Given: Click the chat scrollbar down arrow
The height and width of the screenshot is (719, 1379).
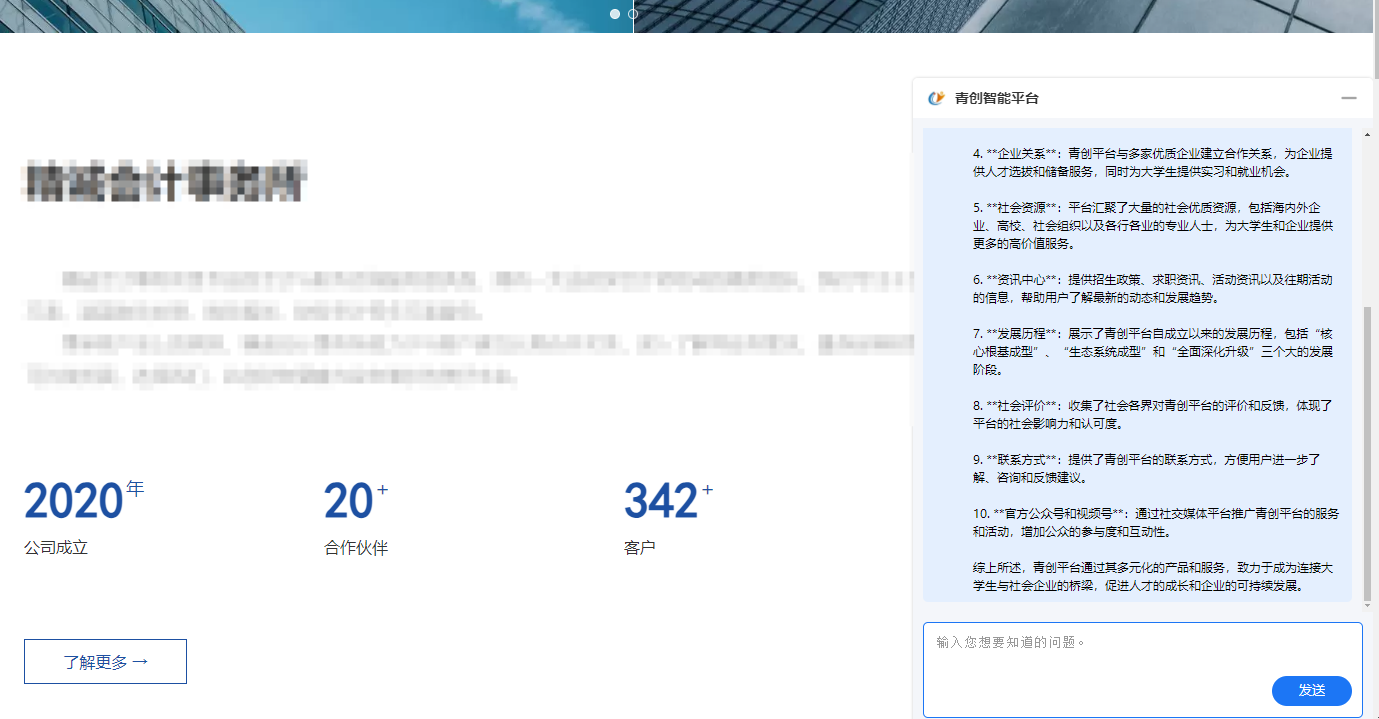Looking at the screenshot, I should click(1368, 604).
